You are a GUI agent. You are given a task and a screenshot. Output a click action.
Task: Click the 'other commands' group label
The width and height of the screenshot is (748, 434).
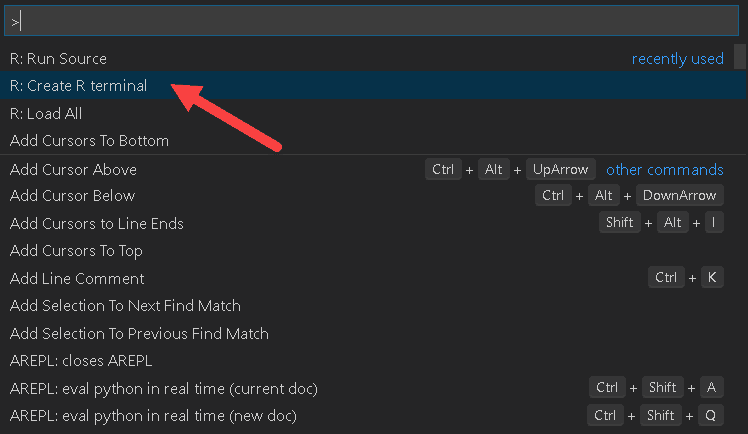pyautogui.click(x=664, y=170)
